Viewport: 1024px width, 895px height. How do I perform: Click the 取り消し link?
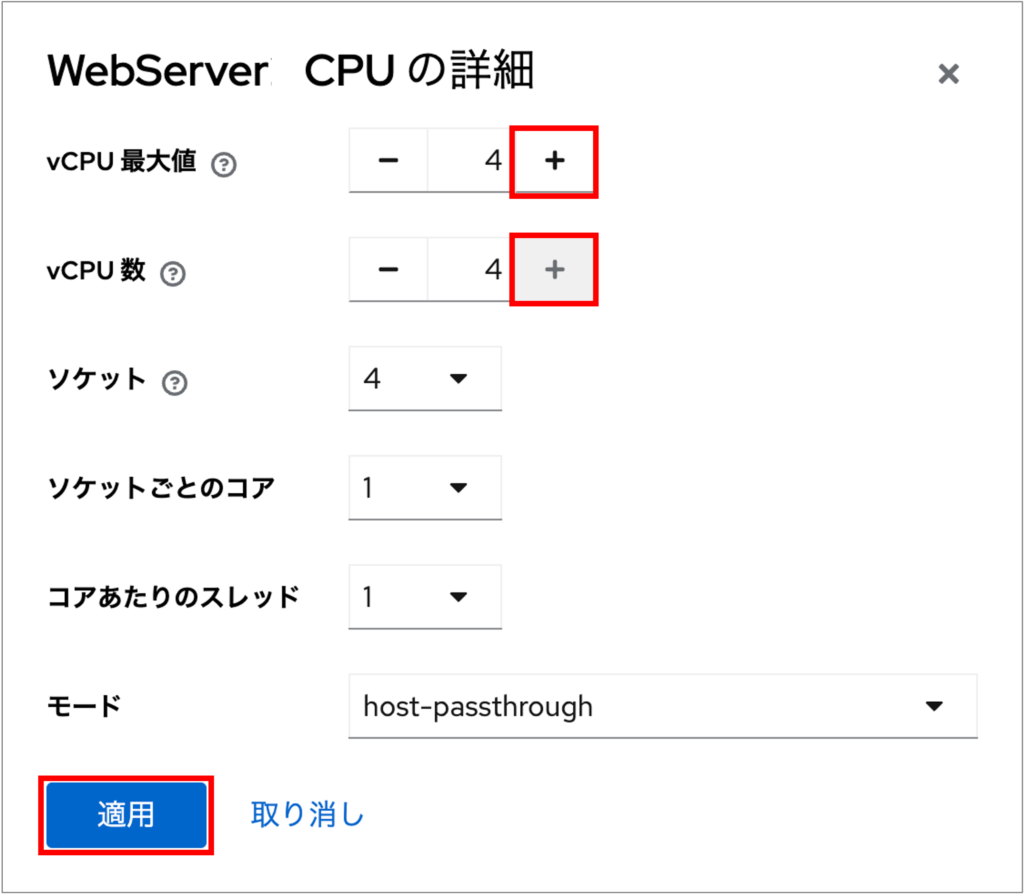(307, 815)
